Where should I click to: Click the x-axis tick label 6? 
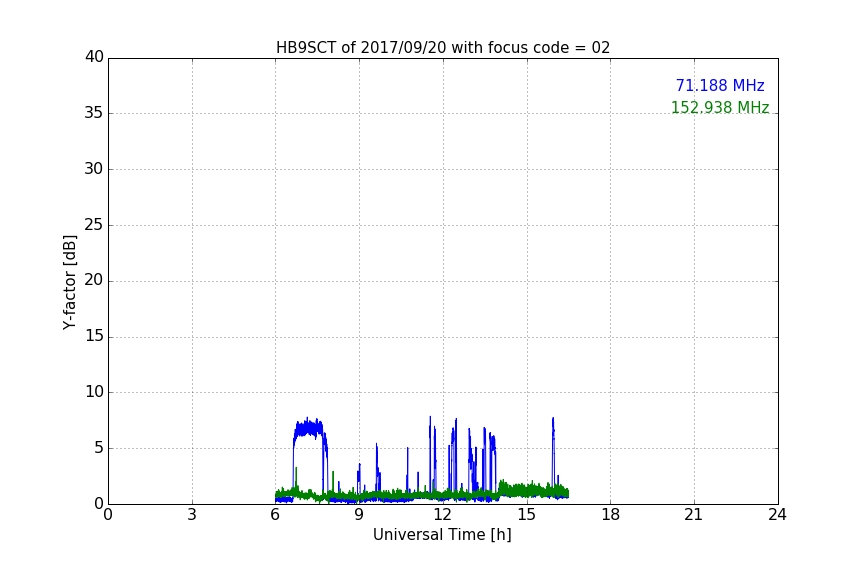tap(276, 515)
